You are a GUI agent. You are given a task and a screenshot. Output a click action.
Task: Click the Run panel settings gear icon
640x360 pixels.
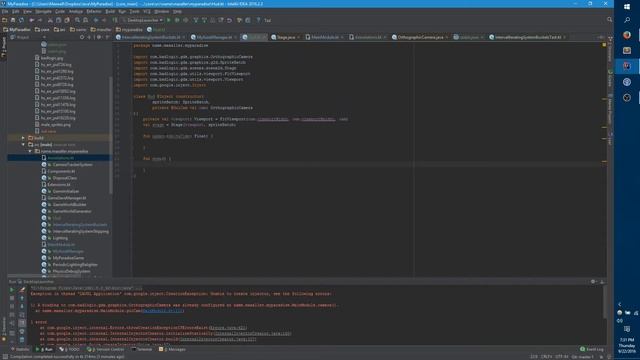click(x=593, y=282)
